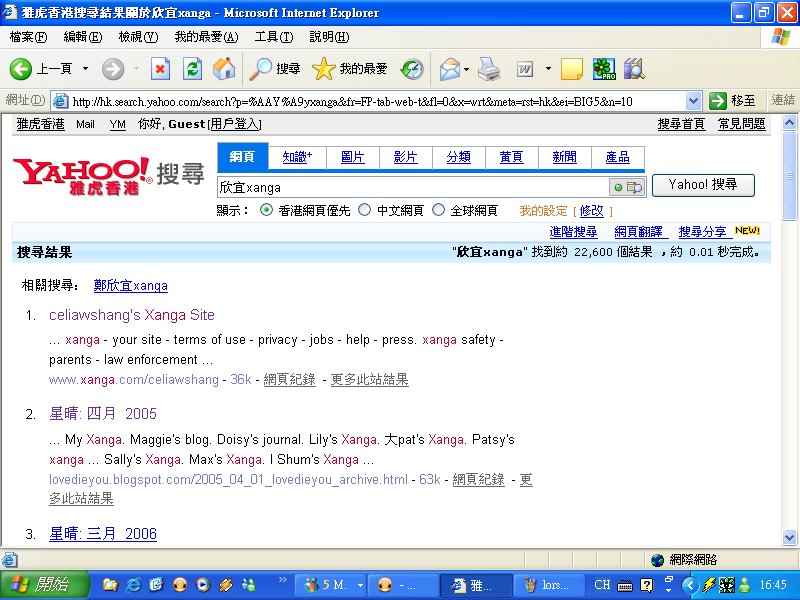The height and width of the screenshot is (600, 800).
Task: Open the language bar help question icon
Action: click(x=646, y=585)
